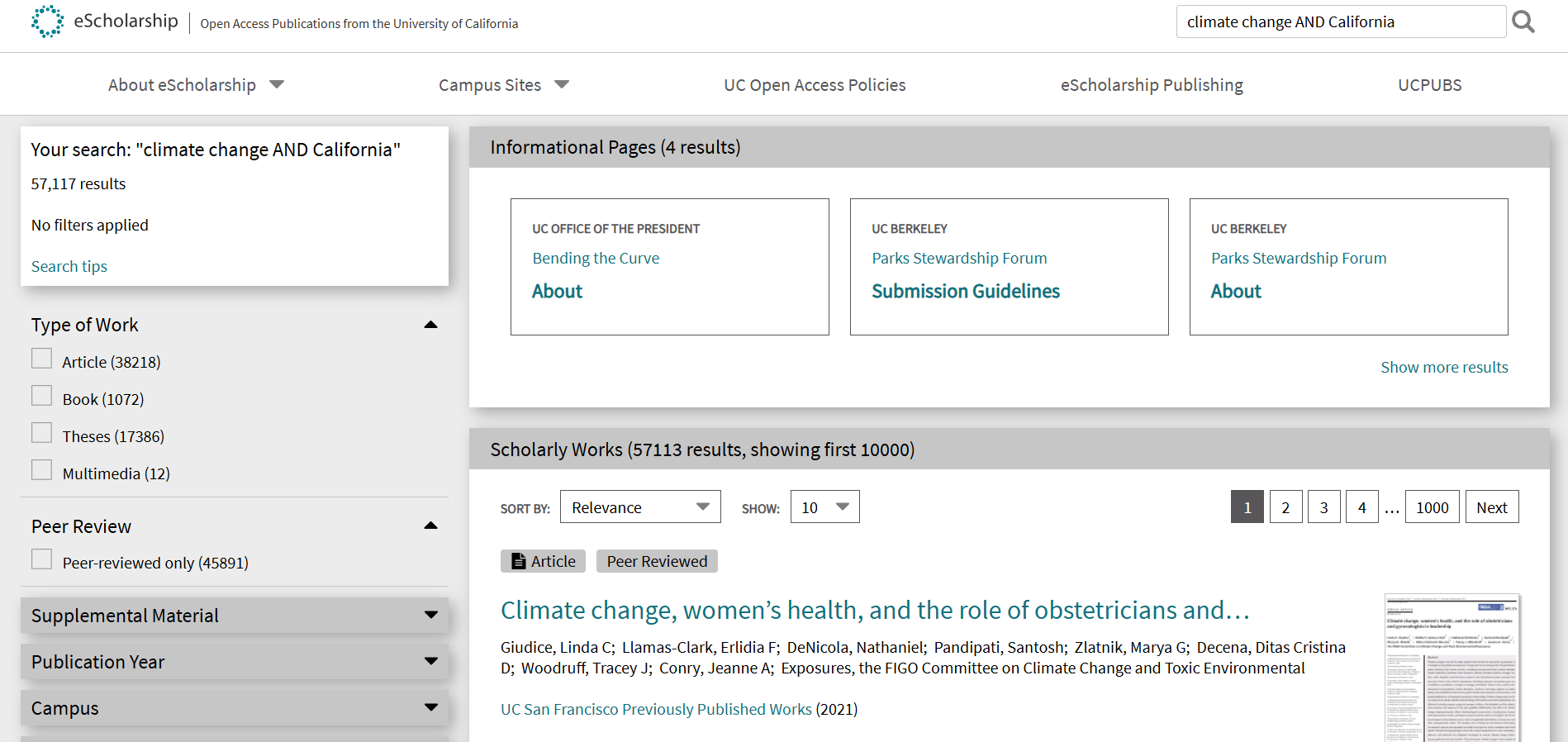Open the Show results count dropdown

824,507
